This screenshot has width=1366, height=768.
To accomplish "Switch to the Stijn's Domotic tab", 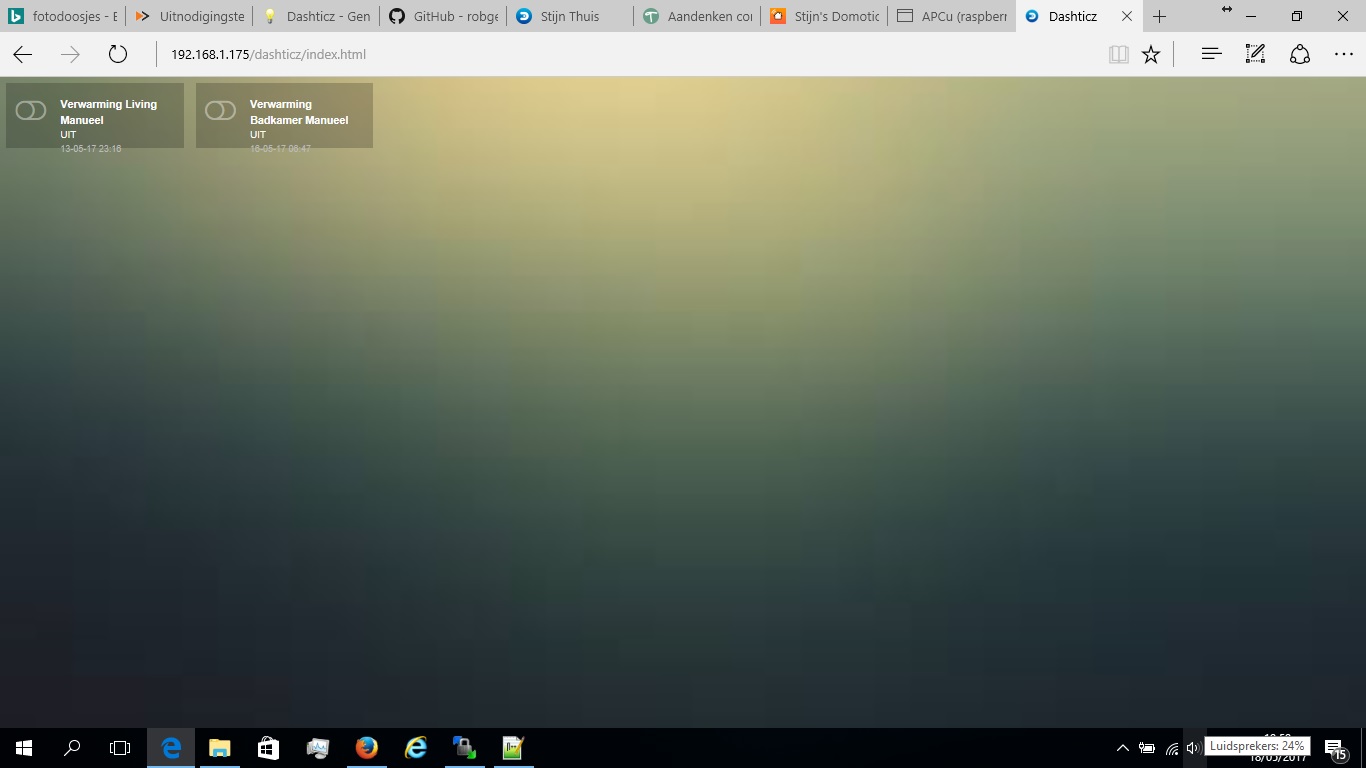I will click(824, 16).
